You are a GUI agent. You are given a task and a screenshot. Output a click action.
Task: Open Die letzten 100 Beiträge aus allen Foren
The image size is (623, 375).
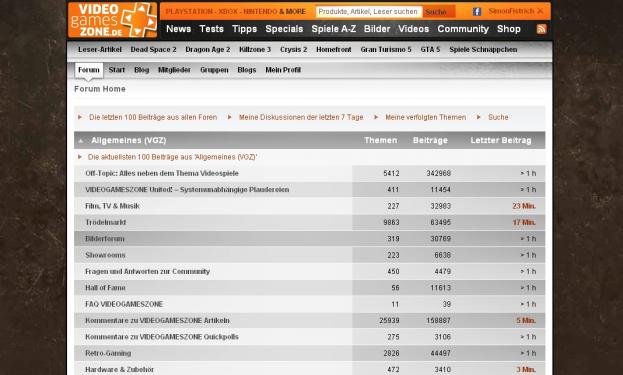point(153,117)
